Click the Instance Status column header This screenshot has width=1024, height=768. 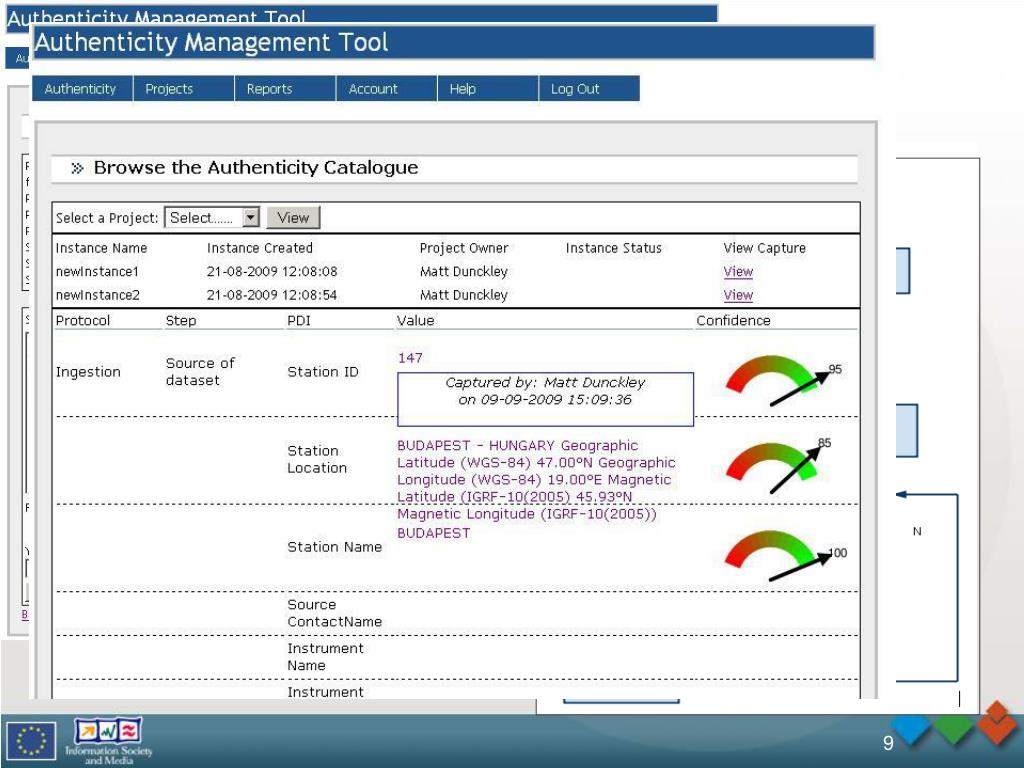point(613,248)
